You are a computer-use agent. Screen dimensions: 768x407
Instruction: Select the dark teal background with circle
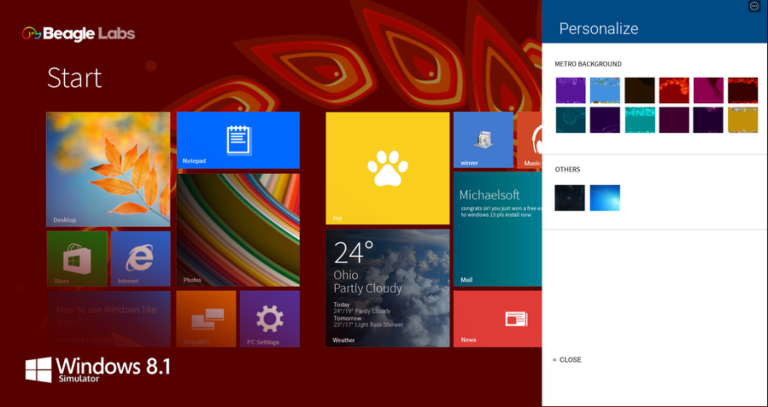point(570,120)
